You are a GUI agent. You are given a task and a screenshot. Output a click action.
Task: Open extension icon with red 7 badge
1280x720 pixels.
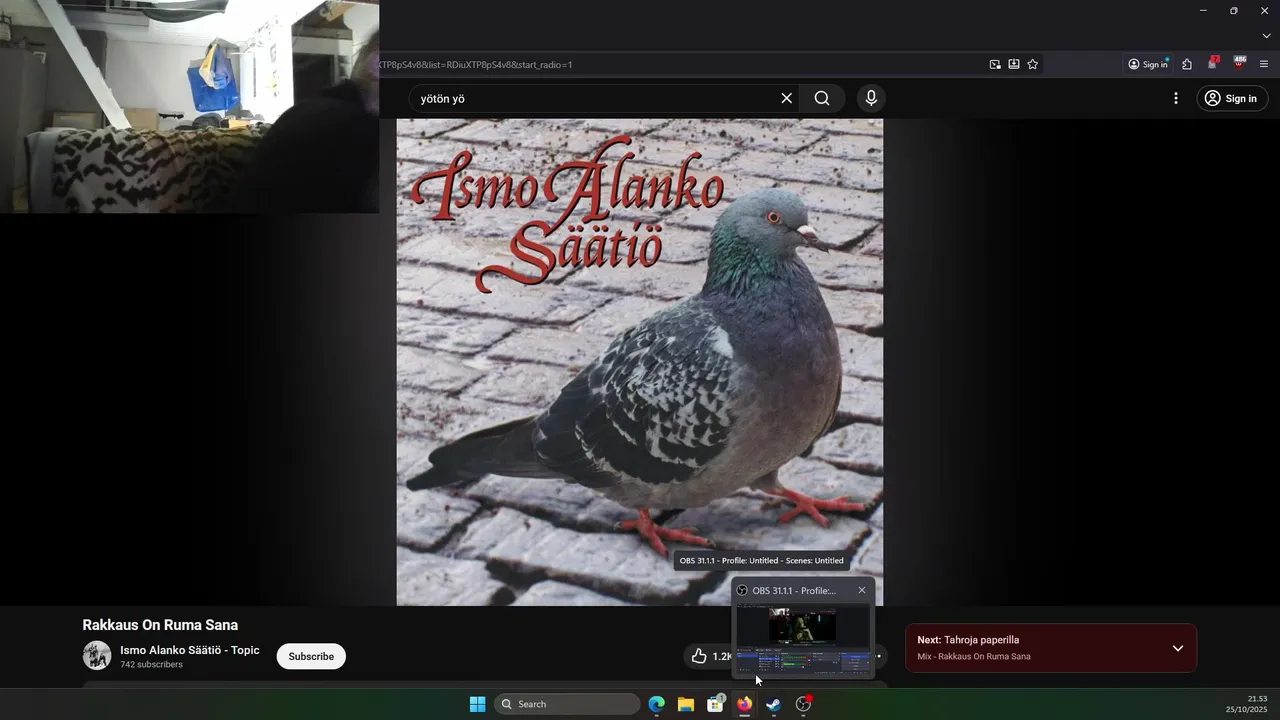click(x=1213, y=63)
